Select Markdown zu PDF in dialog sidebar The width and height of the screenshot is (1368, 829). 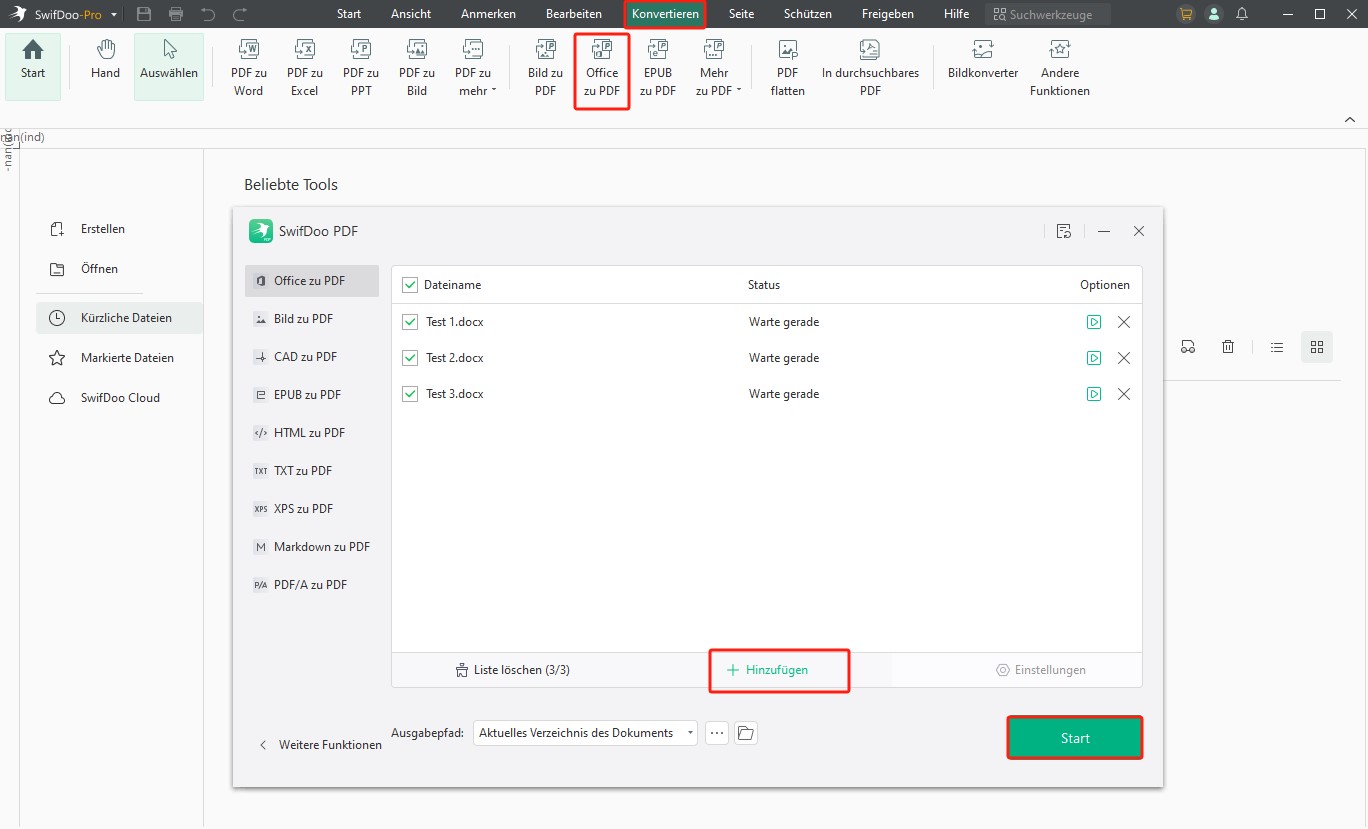point(312,547)
